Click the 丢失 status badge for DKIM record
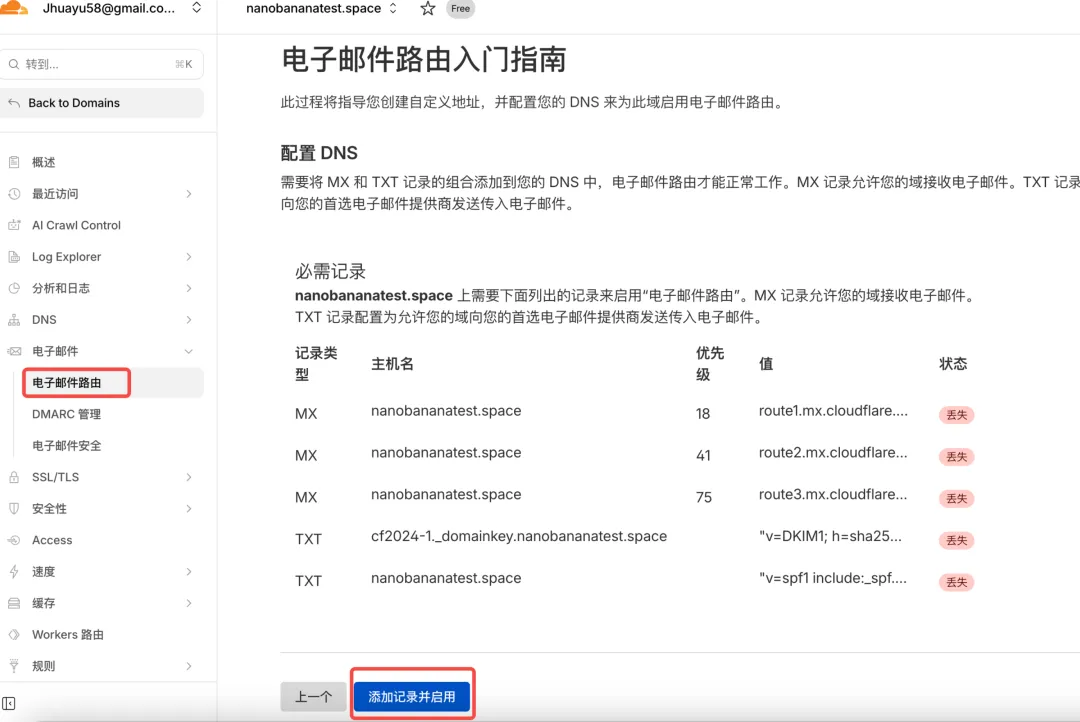 [x=957, y=541]
